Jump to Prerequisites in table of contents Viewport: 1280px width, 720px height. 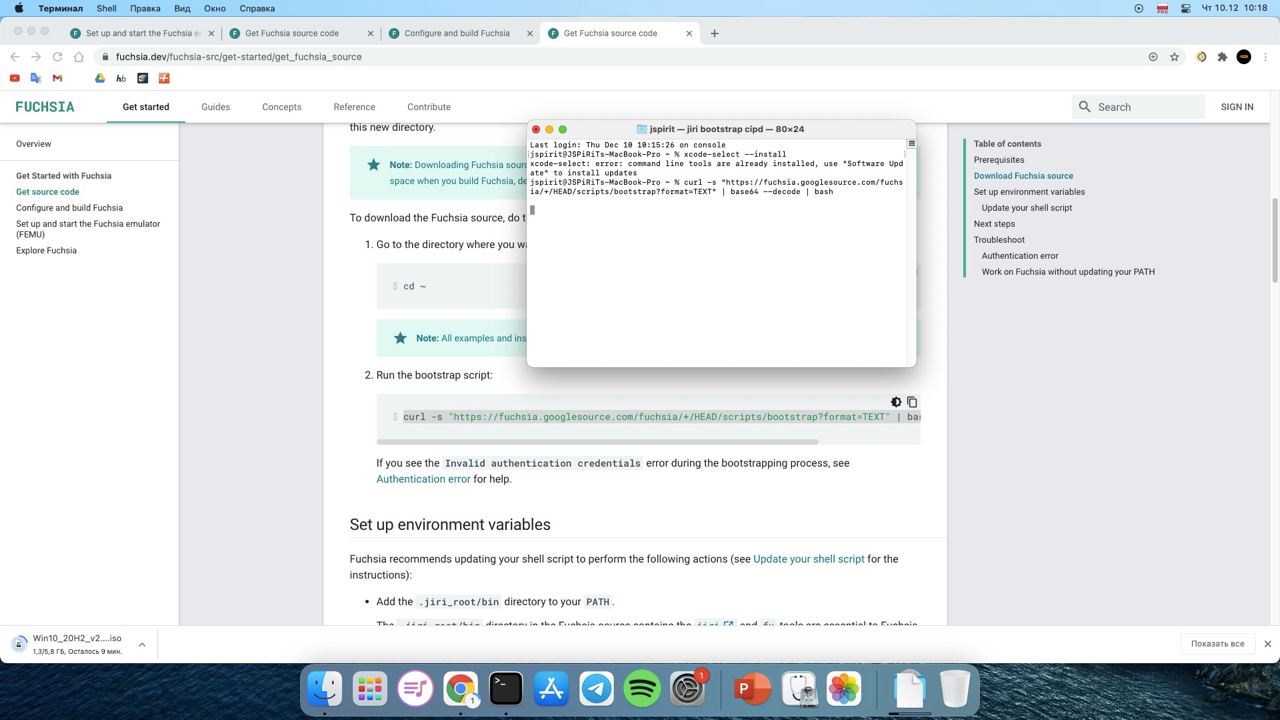pyautogui.click(x=999, y=160)
